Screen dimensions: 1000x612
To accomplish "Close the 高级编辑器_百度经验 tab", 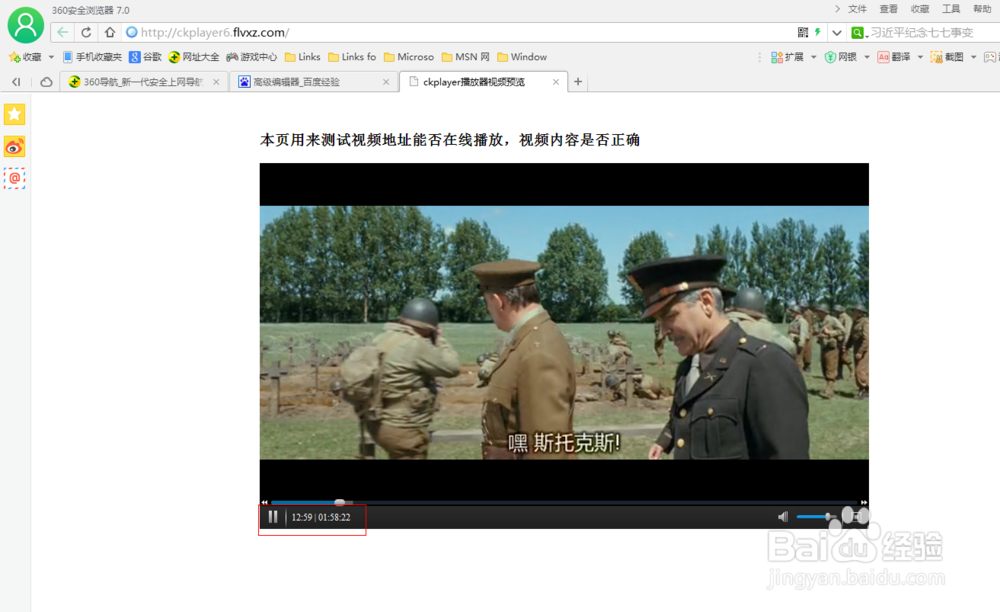I will (386, 82).
